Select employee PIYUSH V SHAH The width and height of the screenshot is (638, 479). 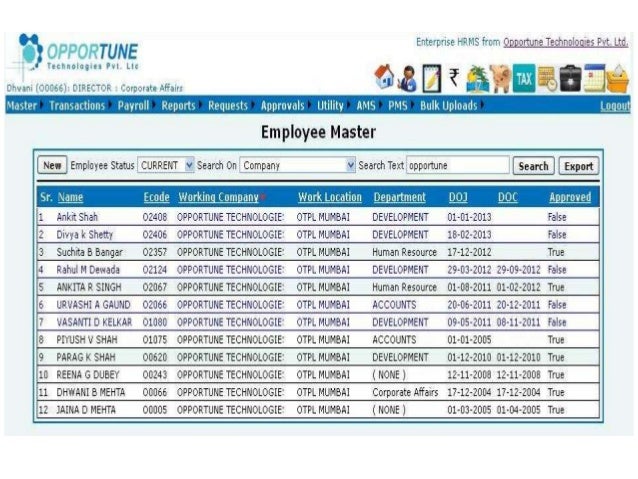click(x=87, y=340)
